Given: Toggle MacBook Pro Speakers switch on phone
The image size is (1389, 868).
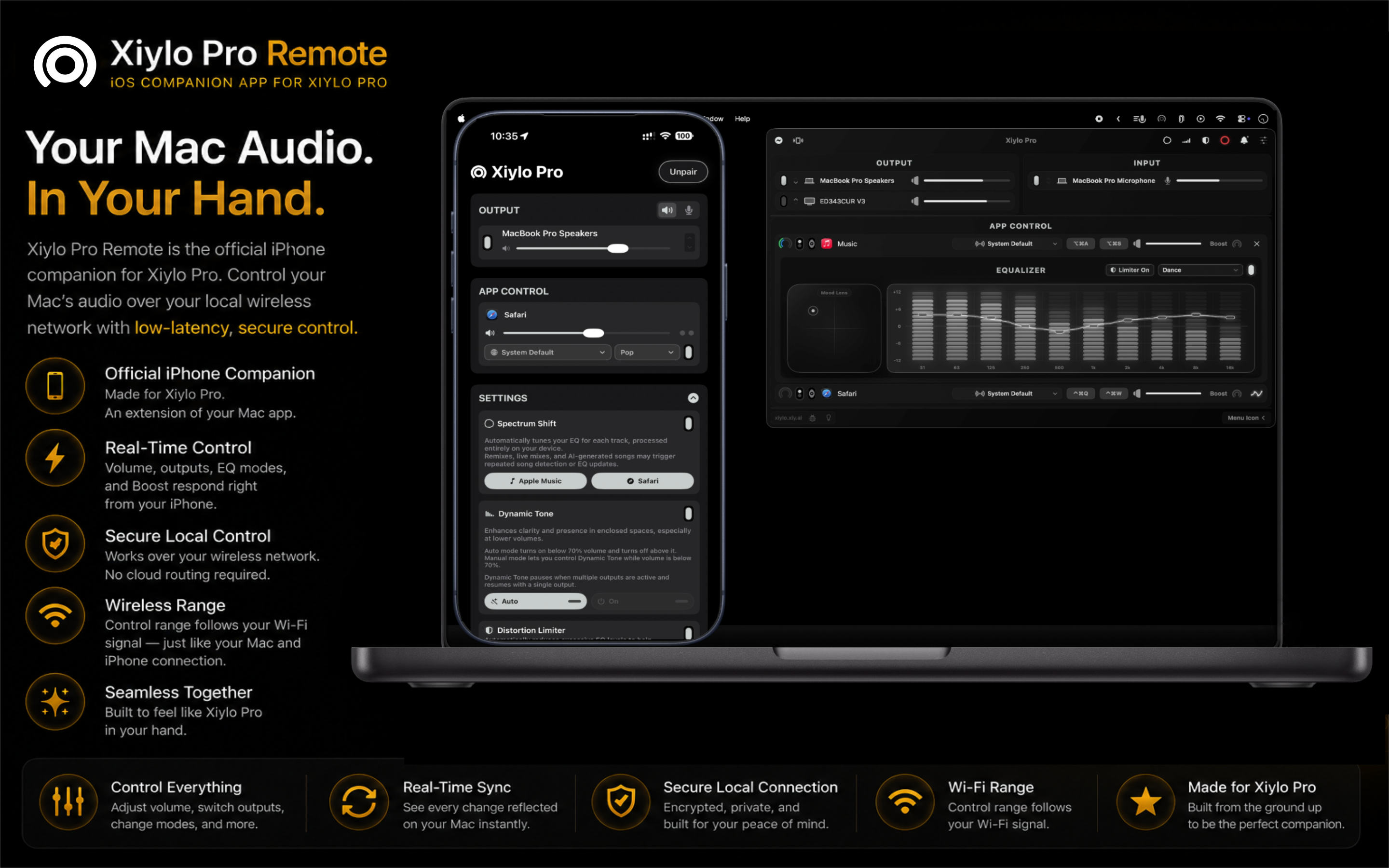Looking at the screenshot, I should tap(487, 242).
